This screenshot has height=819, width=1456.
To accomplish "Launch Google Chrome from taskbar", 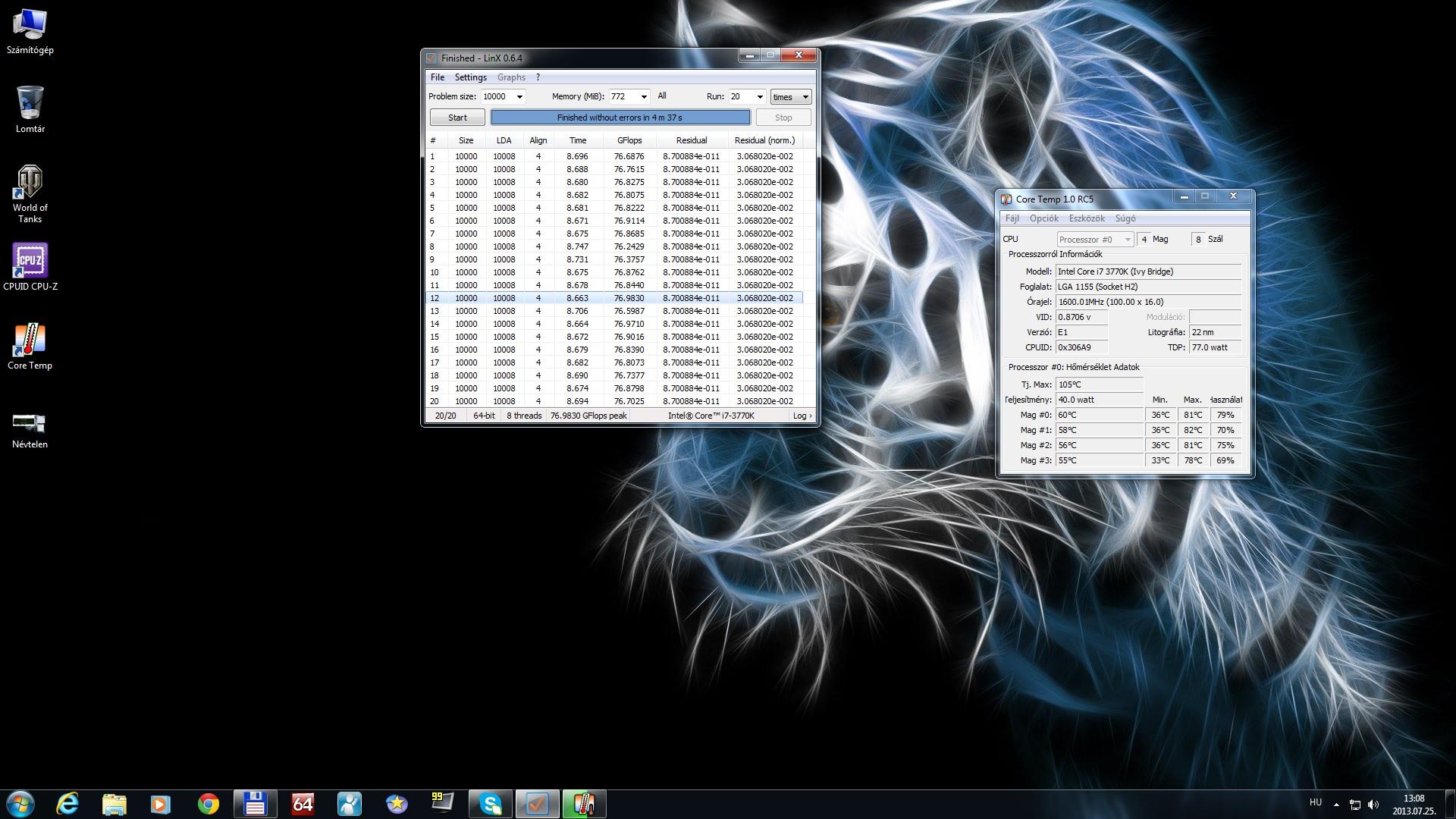I will point(208,804).
